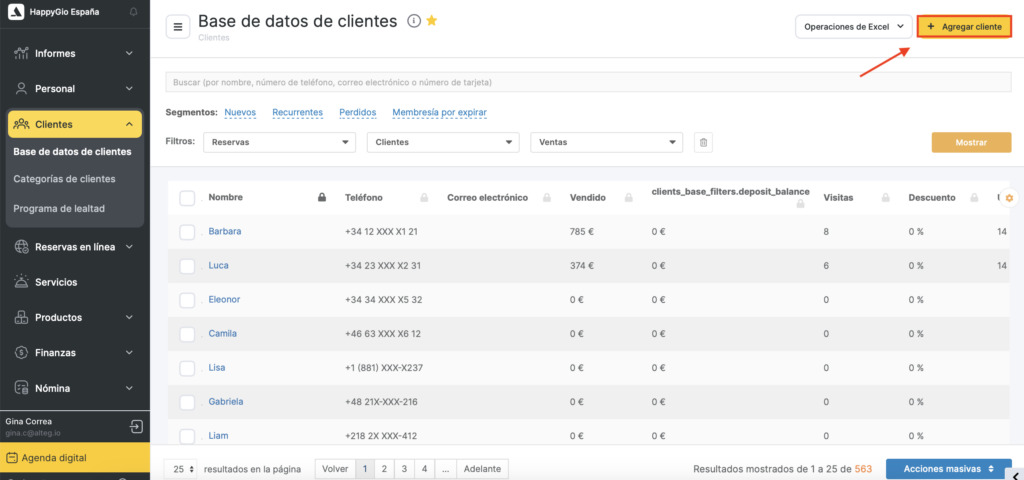Image resolution: width=1024 pixels, height=480 pixels.
Task: Tick the checkbox next to Eleonor
Action: coord(187,300)
